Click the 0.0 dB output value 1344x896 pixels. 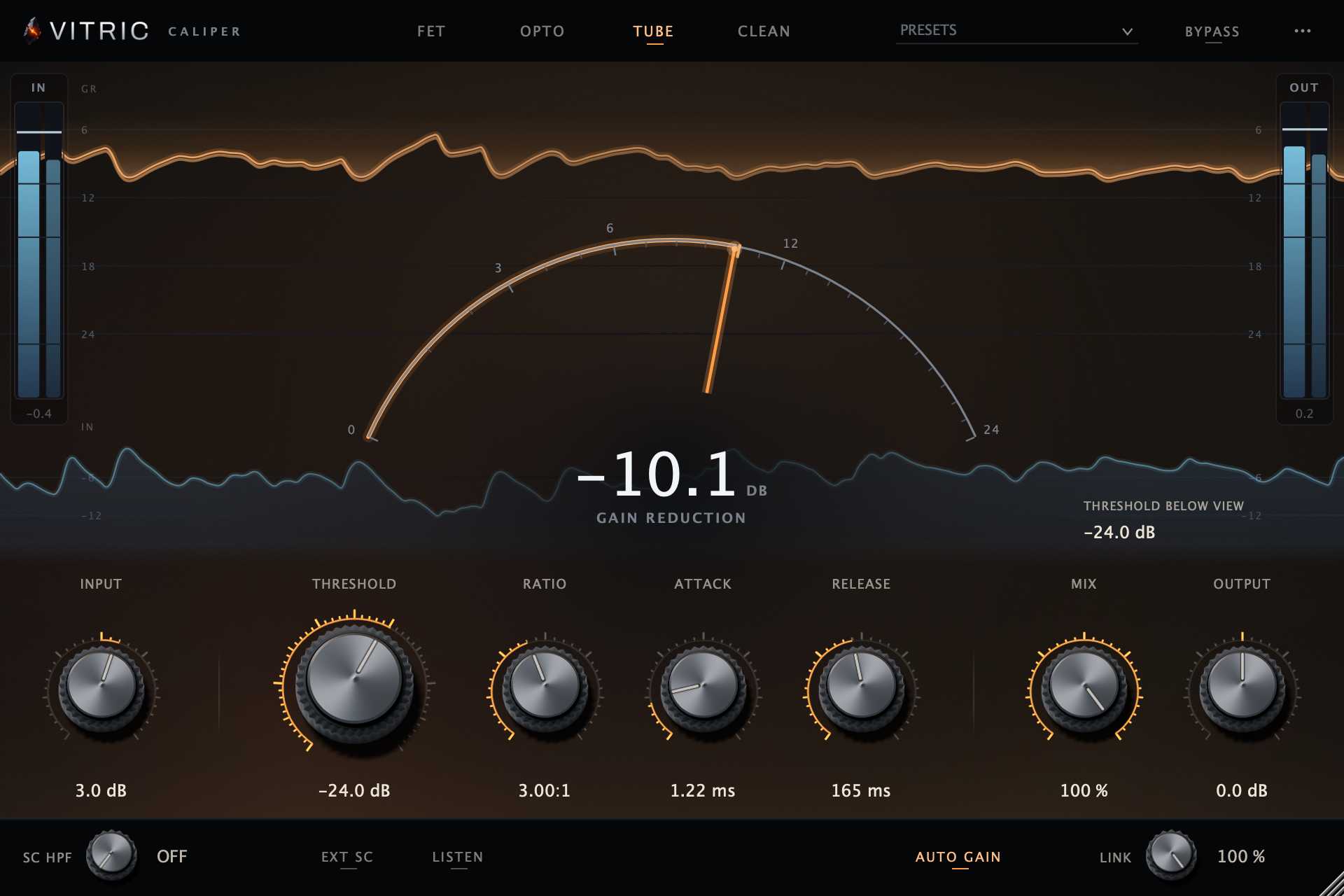pos(1242,790)
